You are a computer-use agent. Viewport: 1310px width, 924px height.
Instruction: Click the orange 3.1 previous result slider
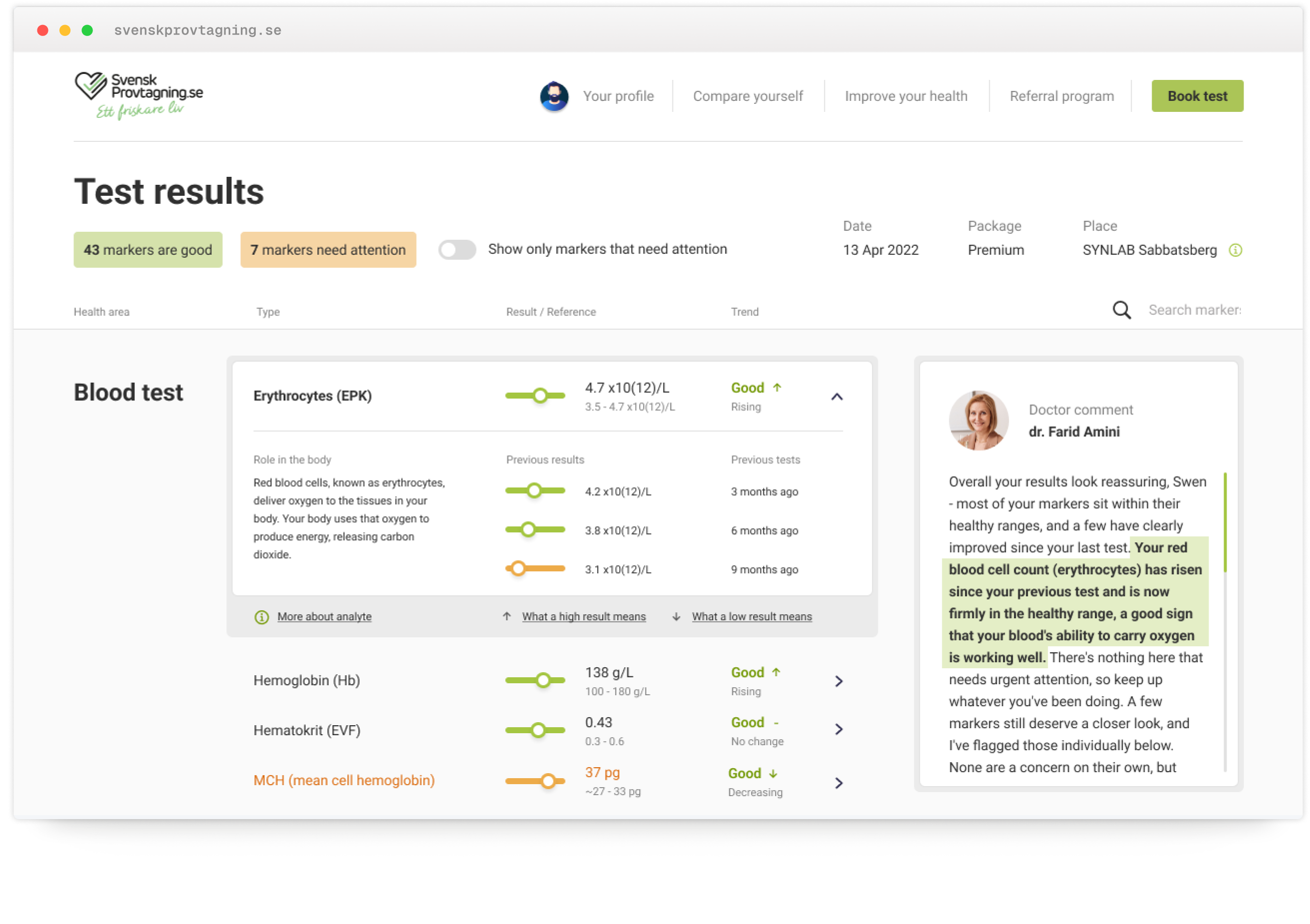pos(535,569)
